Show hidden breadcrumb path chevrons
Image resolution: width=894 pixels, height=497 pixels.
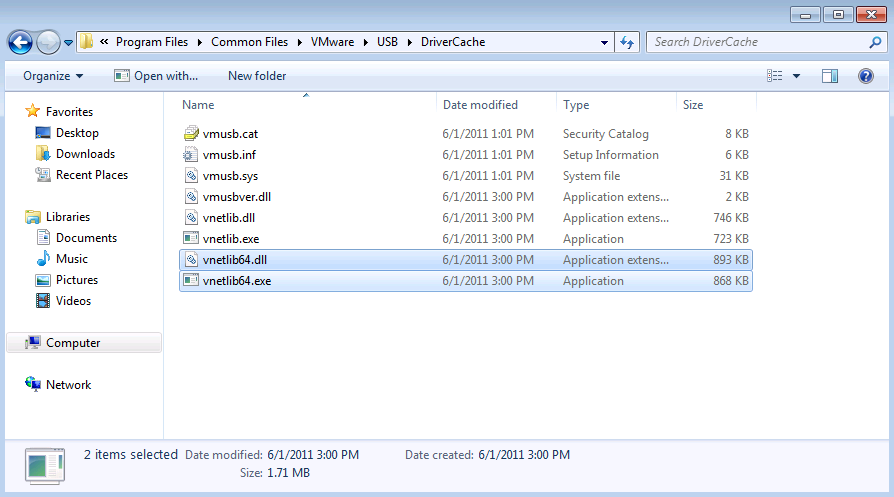click(x=104, y=42)
